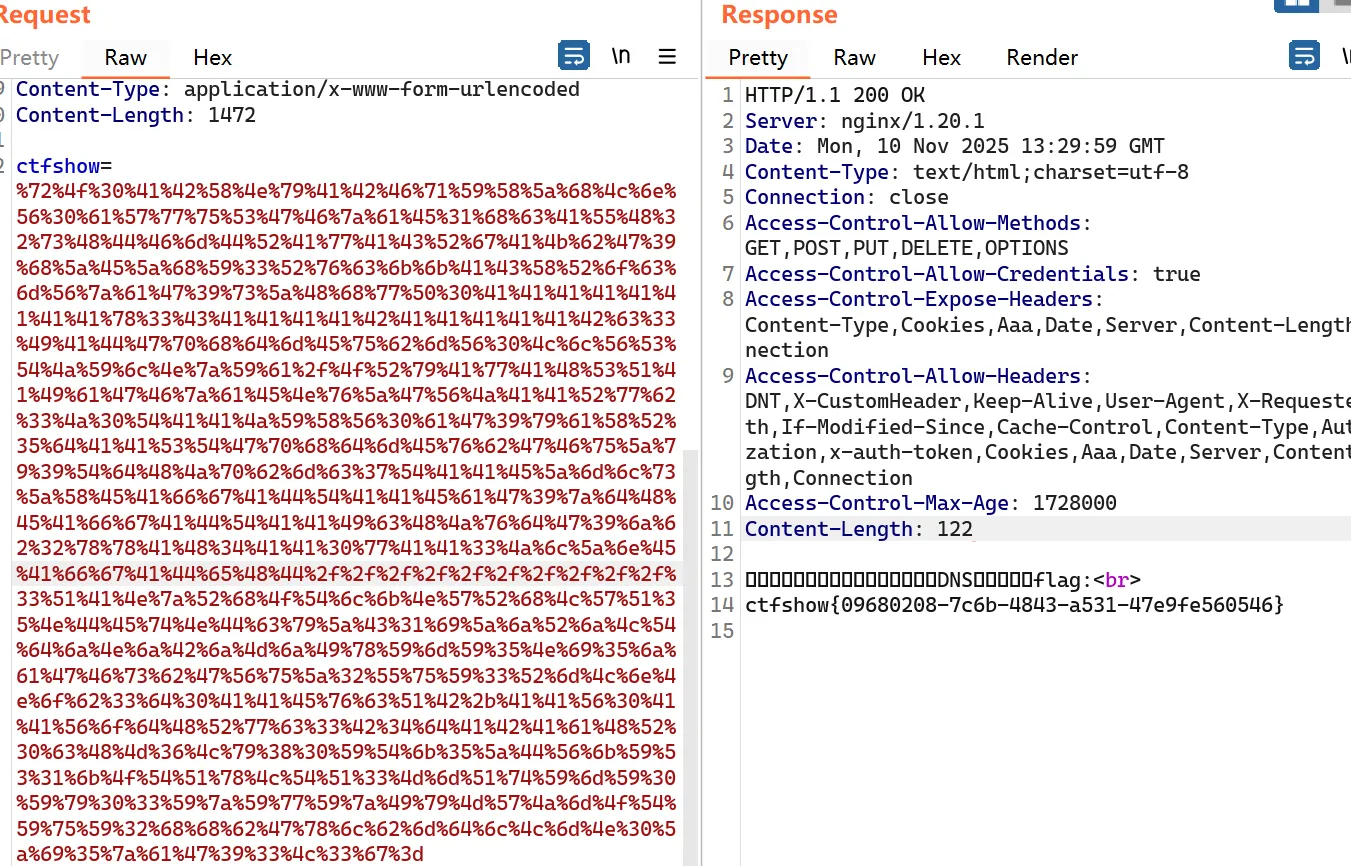Open the Hex tab in Response panel
Screen dimensions: 1351x866
(941, 57)
